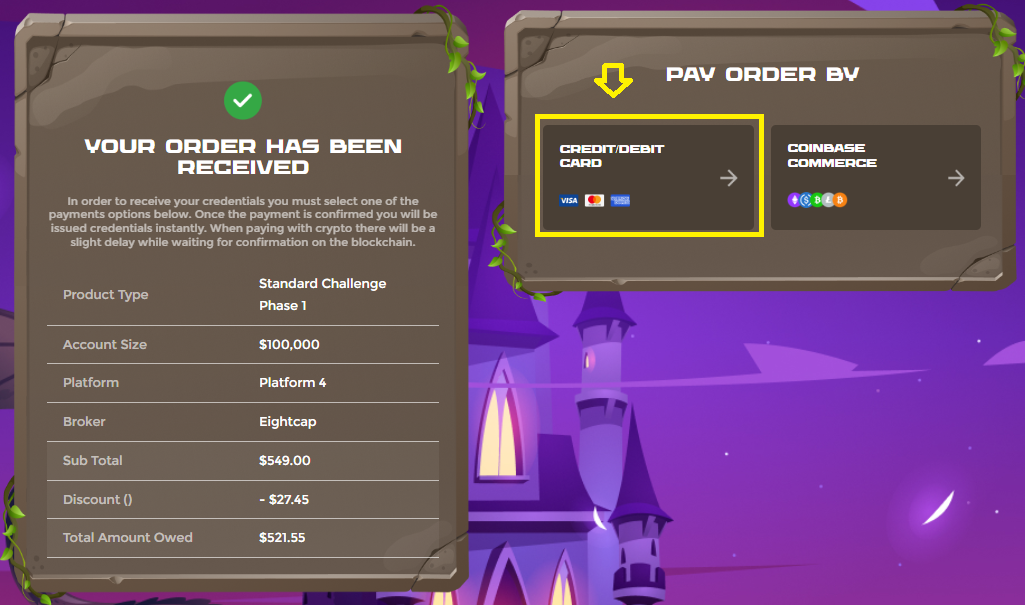Click the Standard Challenge product type text
This screenshot has height=605, width=1025.
322,284
